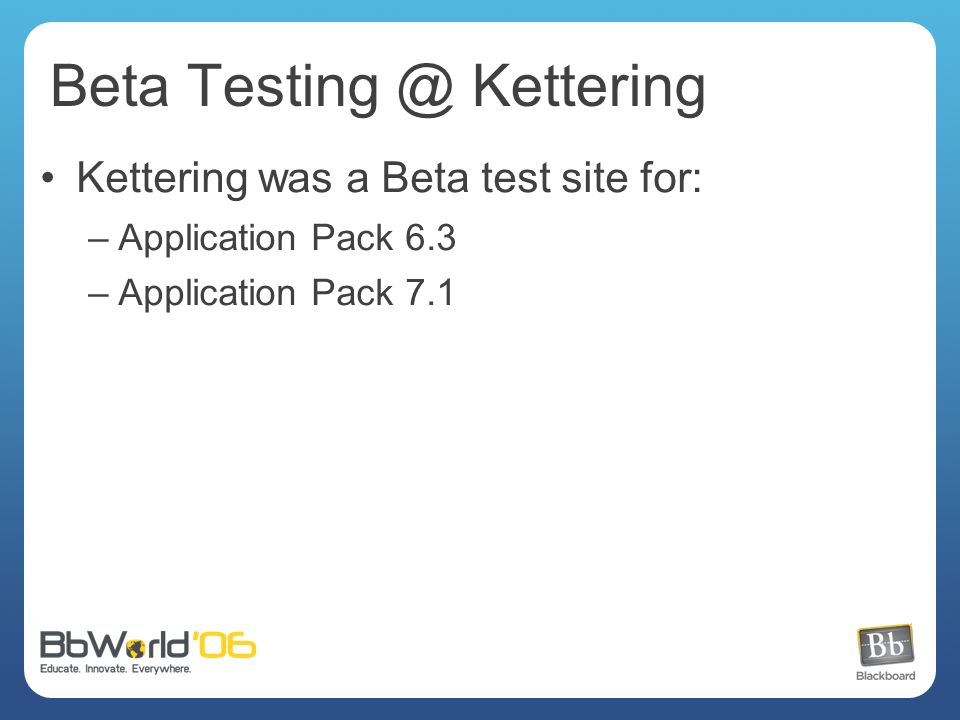The width and height of the screenshot is (960, 720).
Task: Select the line Kettering was a Beta test site
Action: (x=389, y=178)
